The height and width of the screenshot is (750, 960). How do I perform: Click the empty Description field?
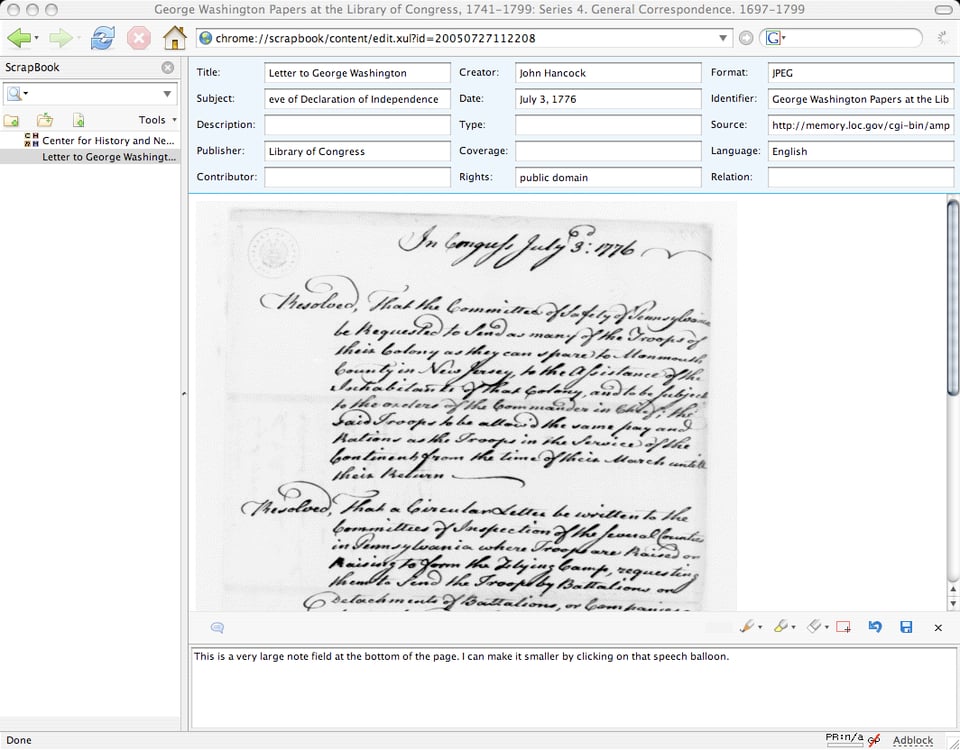pyautogui.click(x=357, y=125)
